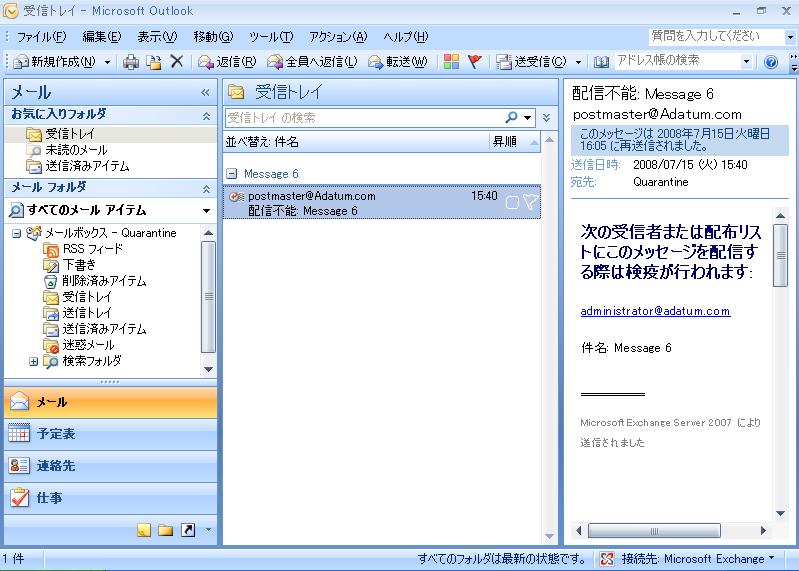Expand the query builder double chevron
The width and height of the screenshot is (799, 571).
pos(546,118)
